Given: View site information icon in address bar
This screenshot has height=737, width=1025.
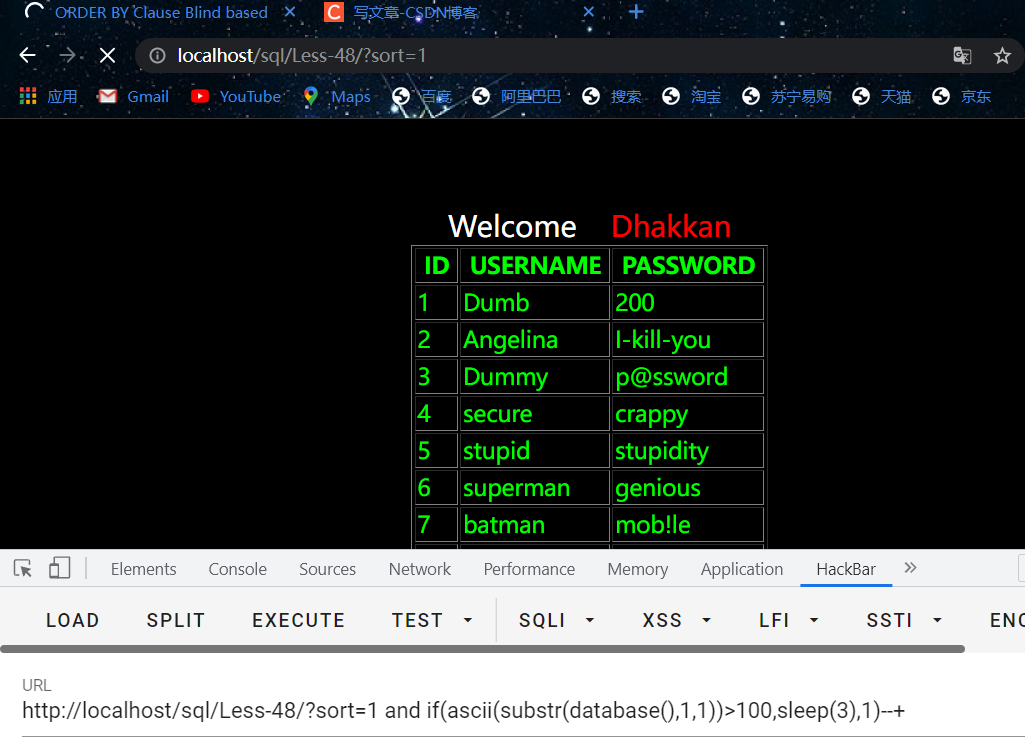Looking at the screenshot, I should 158,56.
